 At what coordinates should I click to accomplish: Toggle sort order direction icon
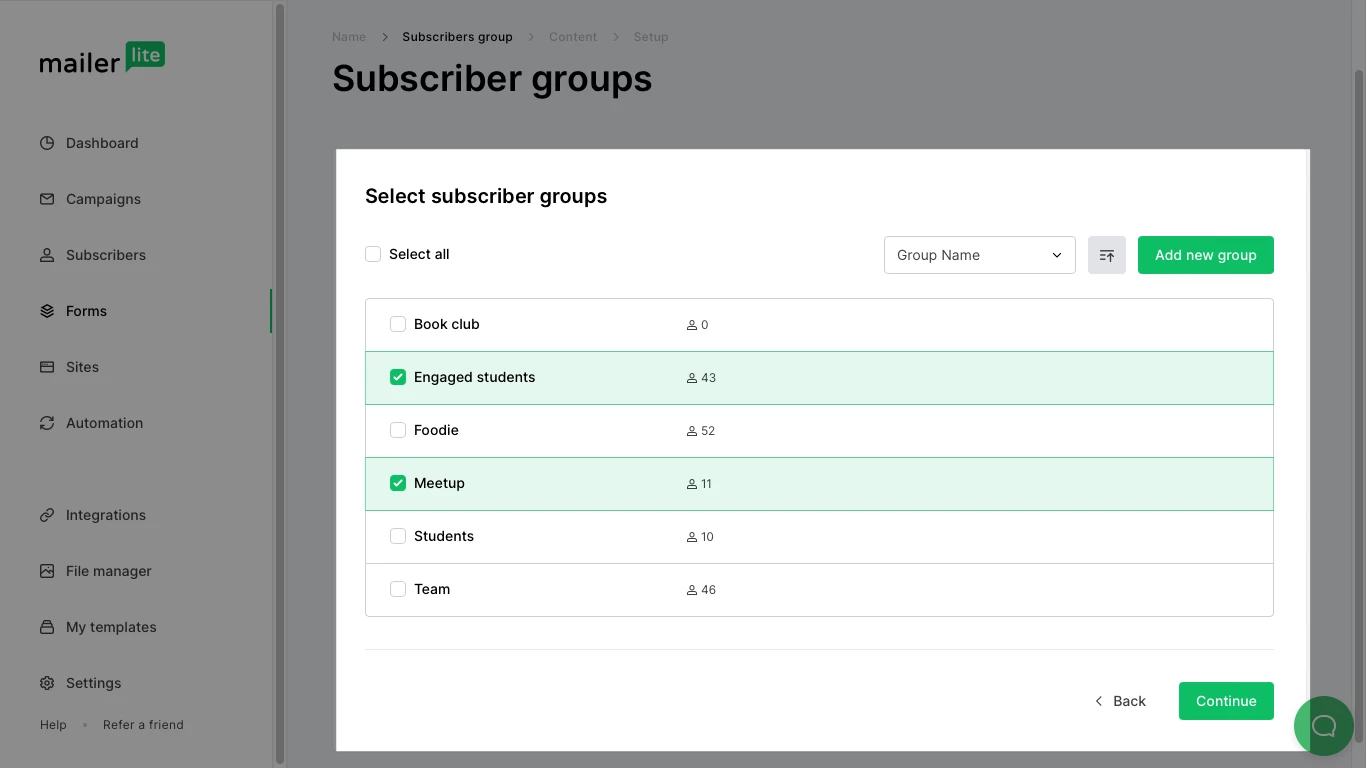[x=1106, y=255]
